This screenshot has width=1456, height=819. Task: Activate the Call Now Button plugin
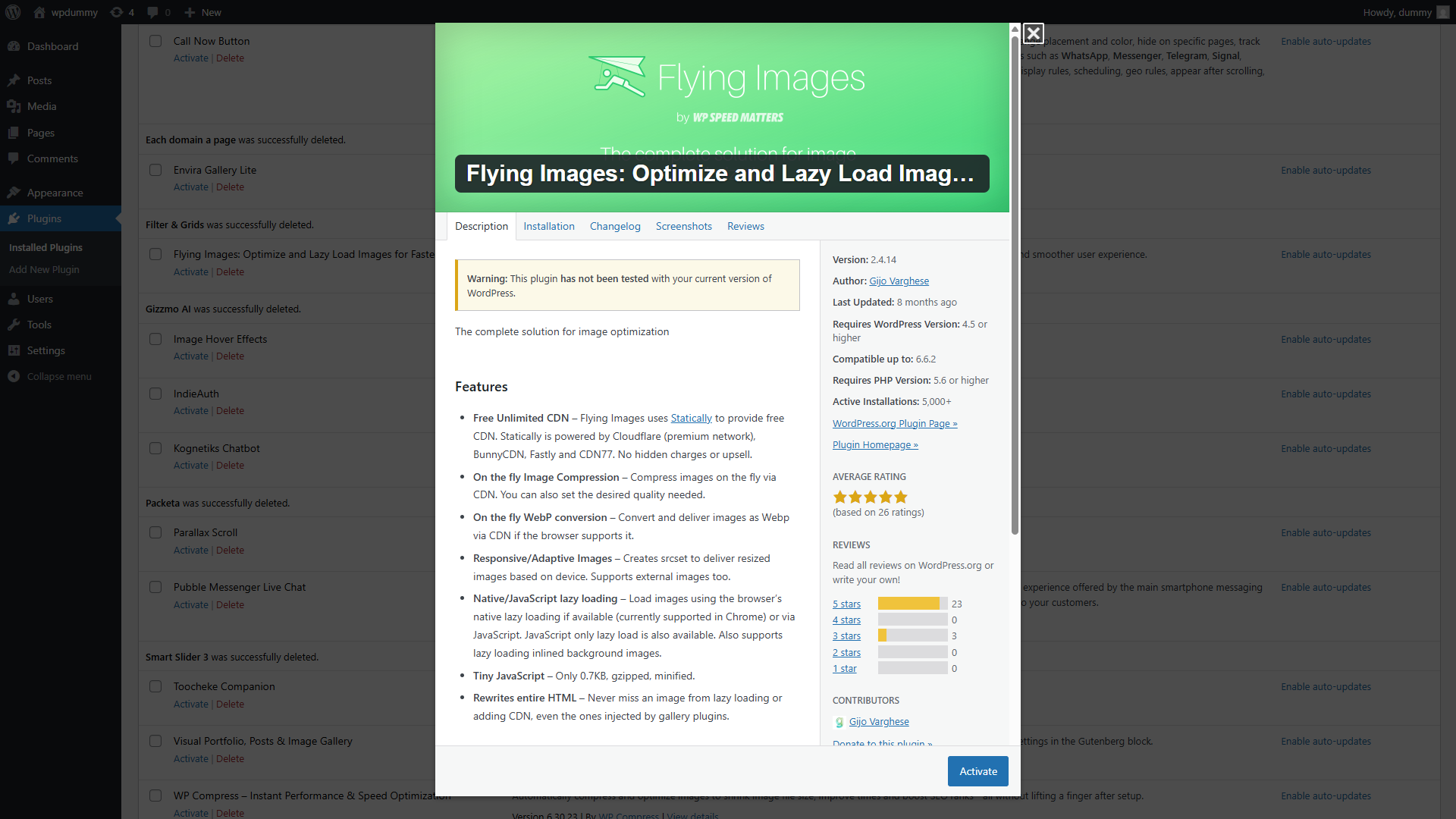190,58
